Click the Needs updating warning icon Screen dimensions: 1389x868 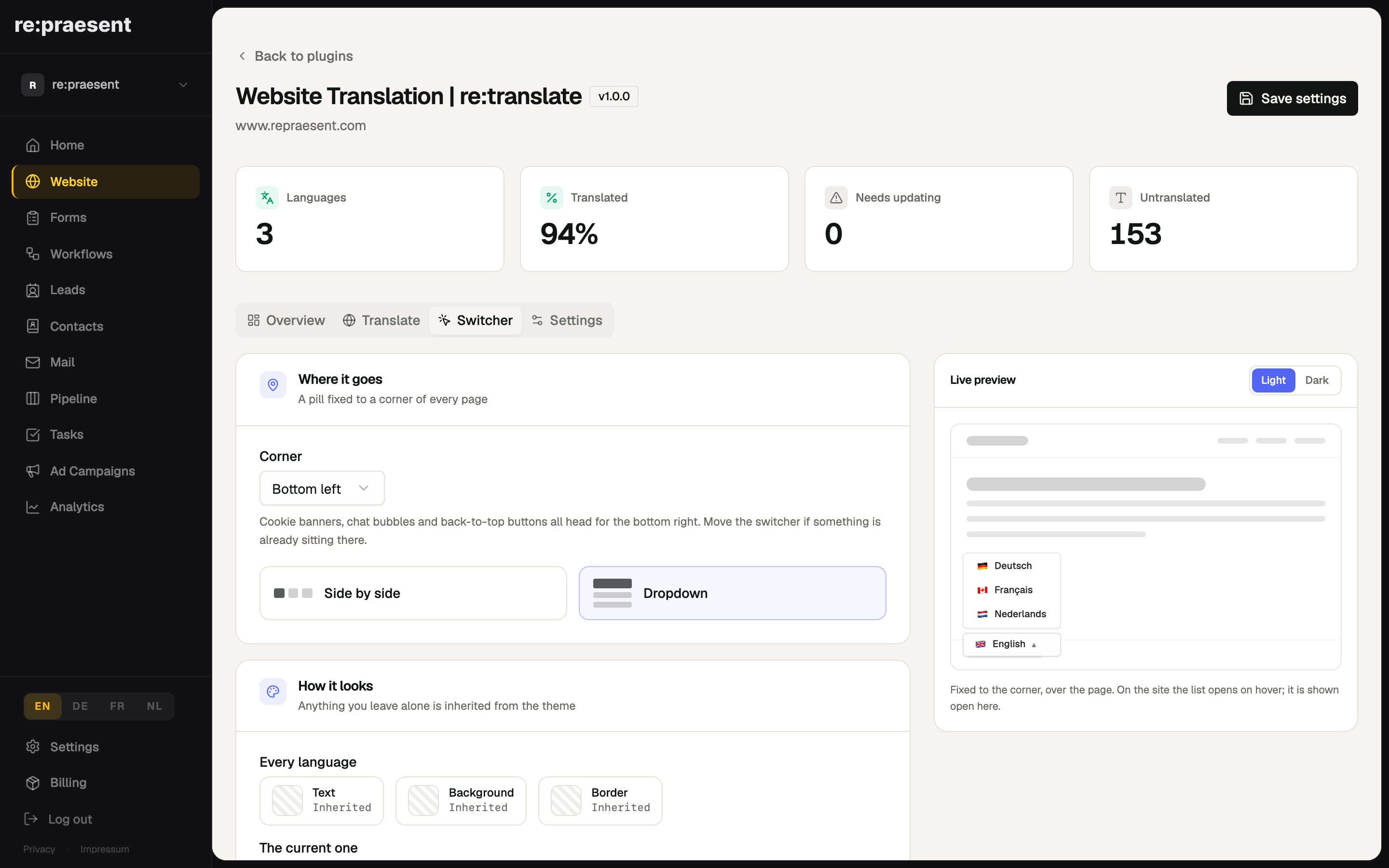pyautogui.click(x=836, y=198)
